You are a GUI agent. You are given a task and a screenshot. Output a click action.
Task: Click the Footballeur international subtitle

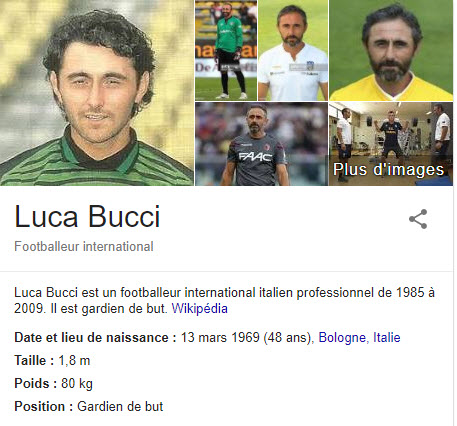pos(84,247)
